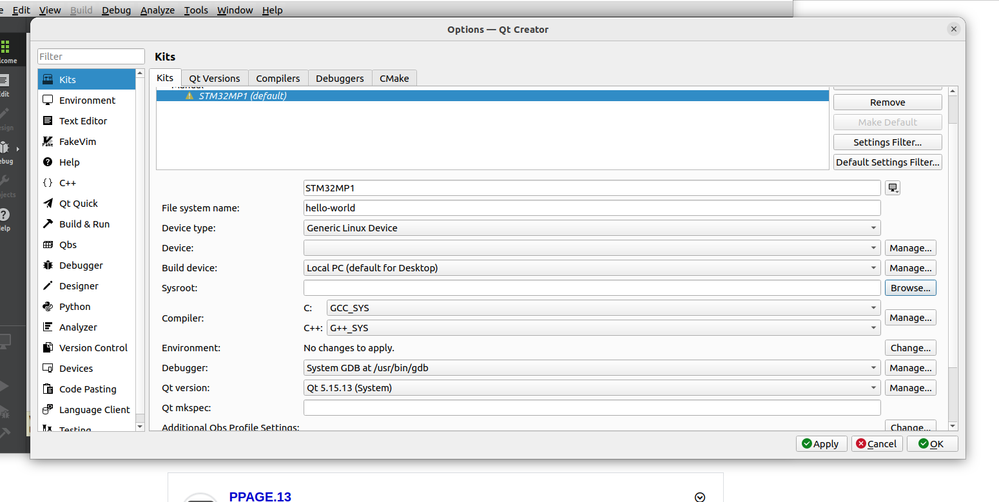Open Devices options category
This screenshot has width=999, height=502.
[87, 368]
